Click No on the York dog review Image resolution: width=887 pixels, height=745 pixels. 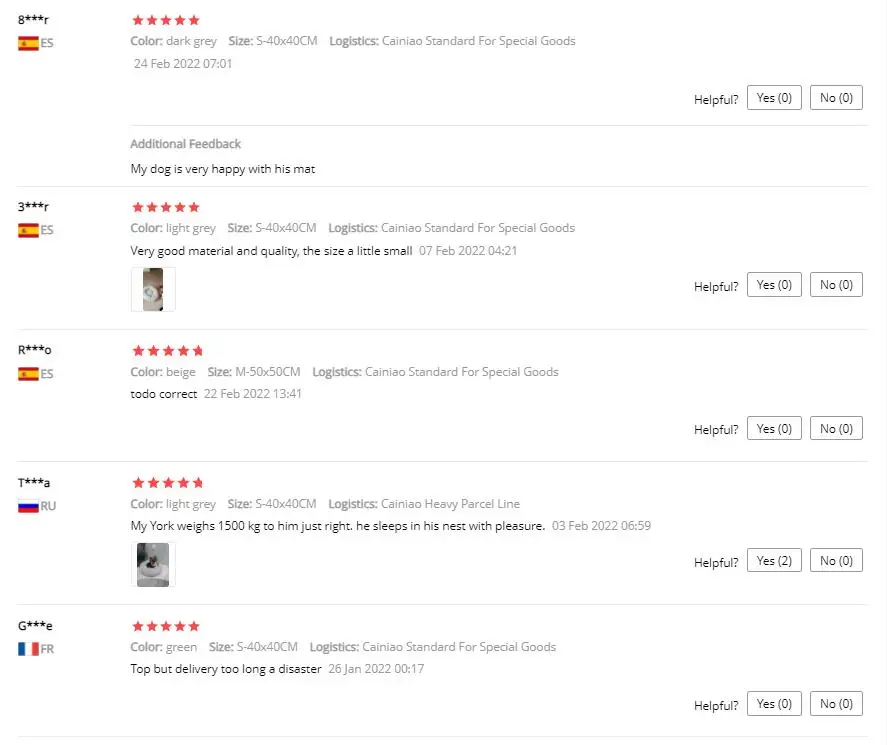pos(836,561)
